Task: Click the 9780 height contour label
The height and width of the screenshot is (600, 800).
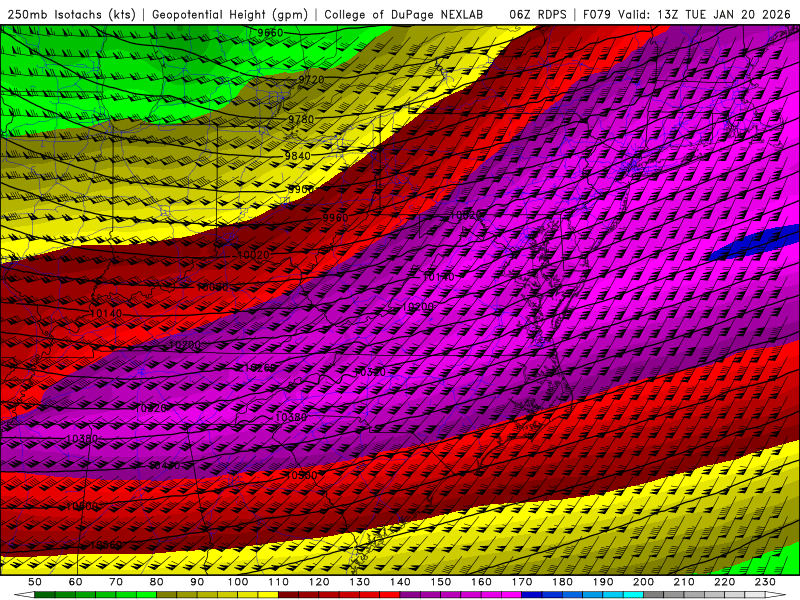Action: pyautogui.click(x=301, y=119)
